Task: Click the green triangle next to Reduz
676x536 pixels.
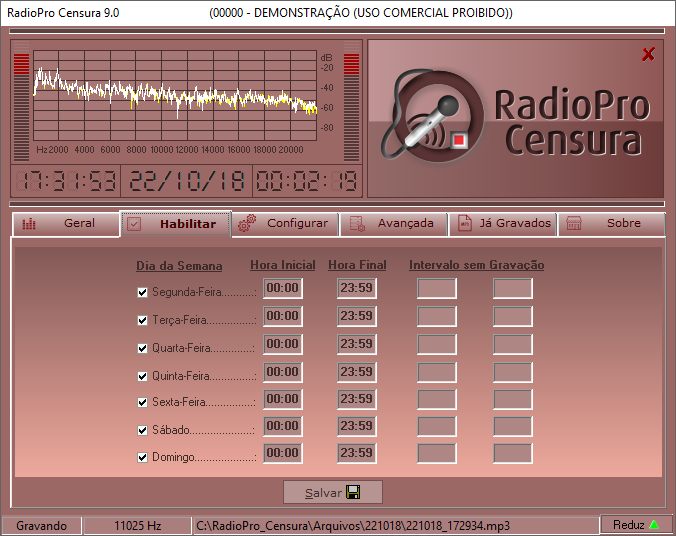Action: [654, 525]
